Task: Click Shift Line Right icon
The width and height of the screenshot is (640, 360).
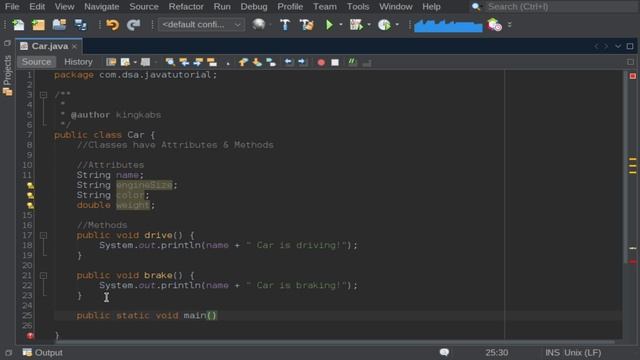Action: pos(302,62)
